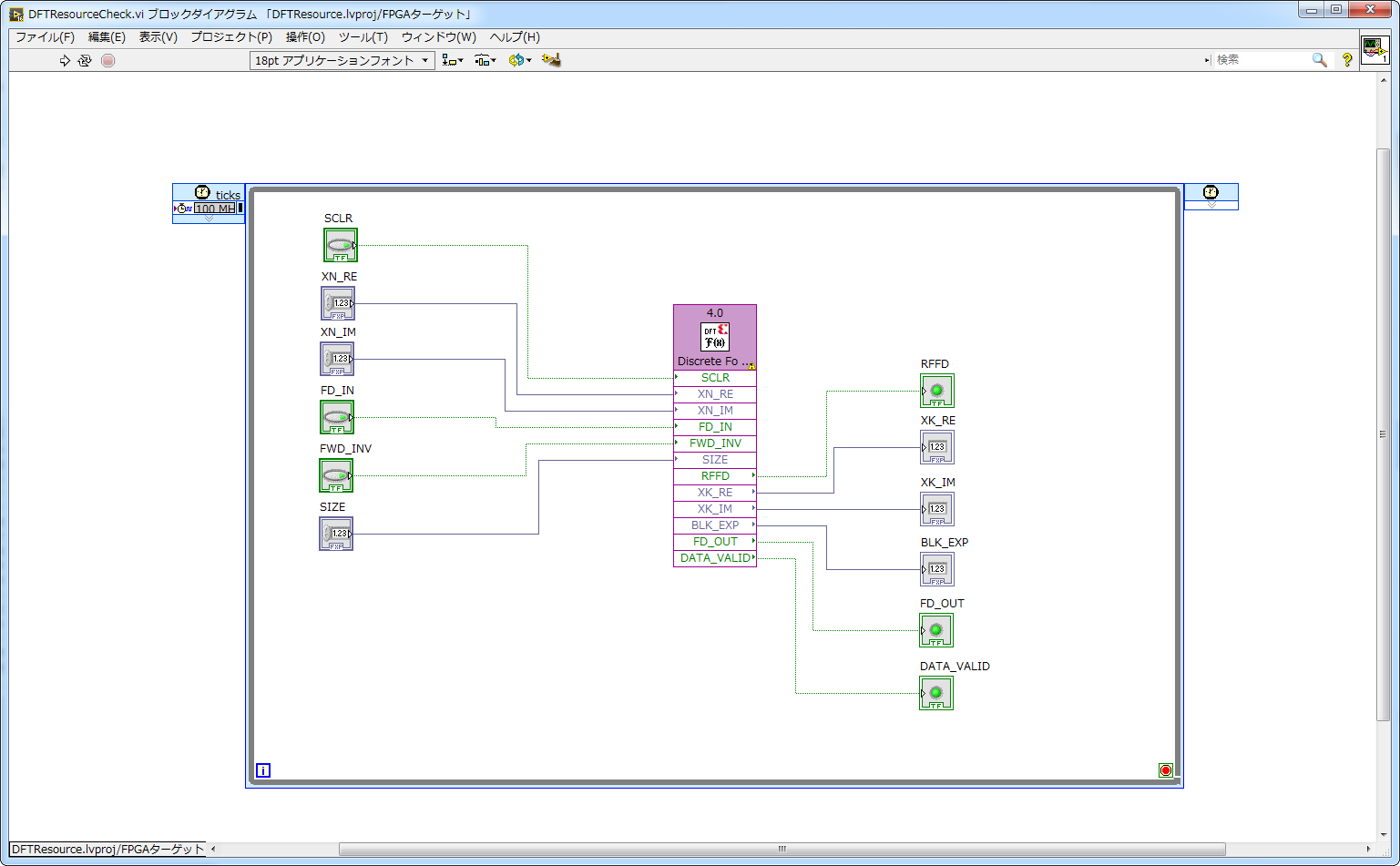1400x866 pixels.
Task: Click the Abort Execution stop icon
Action: coord(108,60)
